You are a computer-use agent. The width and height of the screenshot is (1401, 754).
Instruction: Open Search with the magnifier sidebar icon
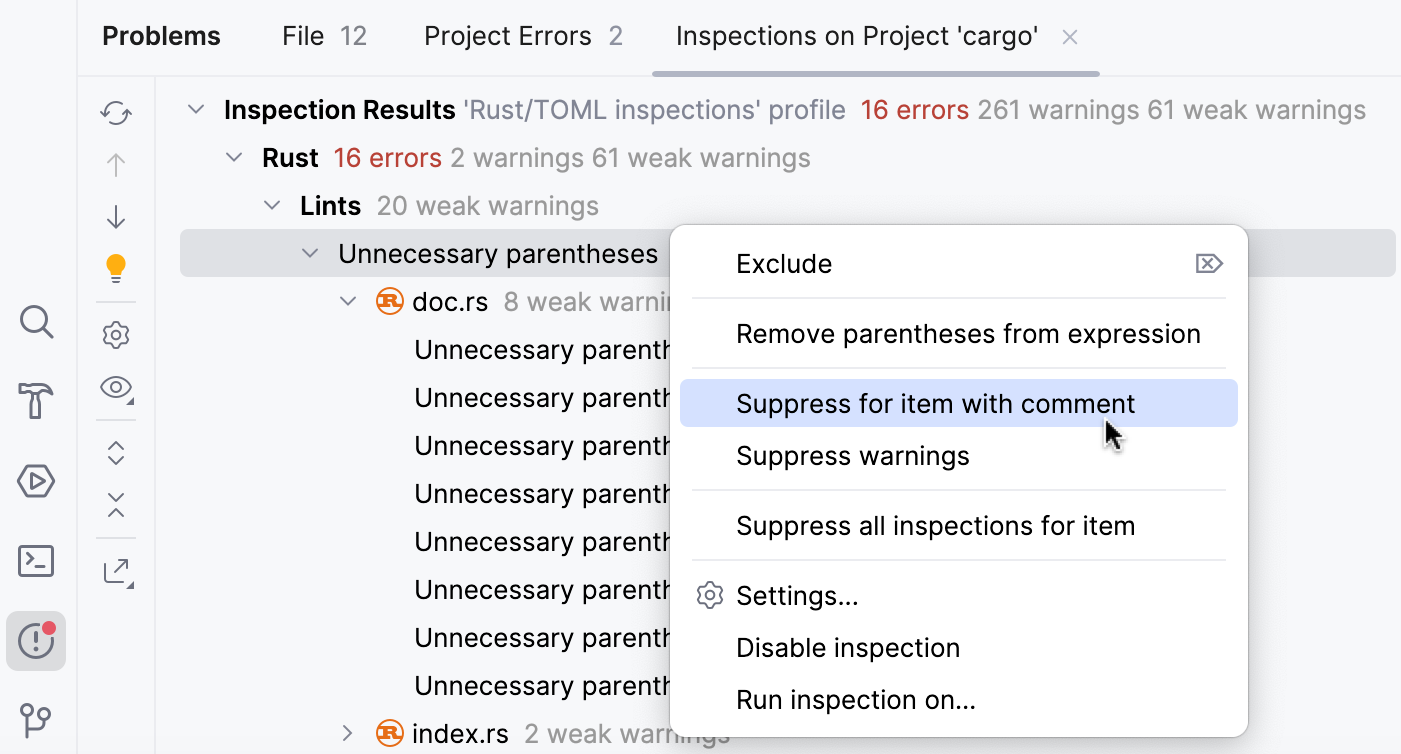36,322
